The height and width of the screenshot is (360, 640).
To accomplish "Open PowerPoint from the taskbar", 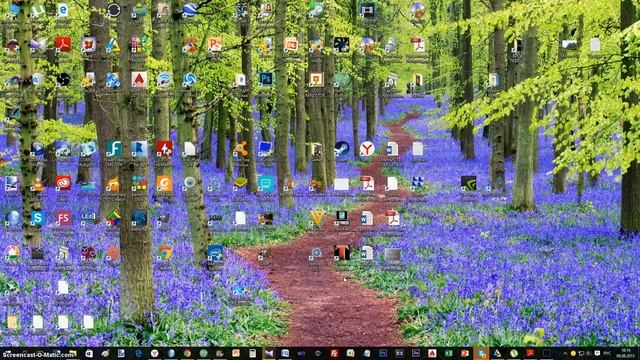I will pos(465,353).
